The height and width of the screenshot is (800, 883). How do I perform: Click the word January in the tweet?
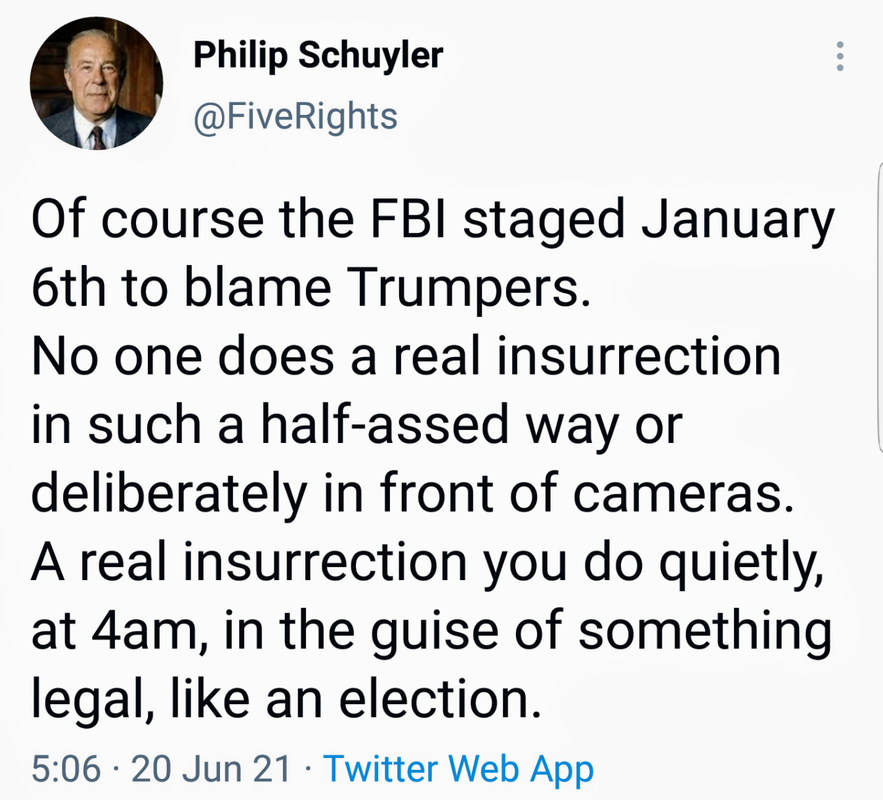(x=737, y=220)
